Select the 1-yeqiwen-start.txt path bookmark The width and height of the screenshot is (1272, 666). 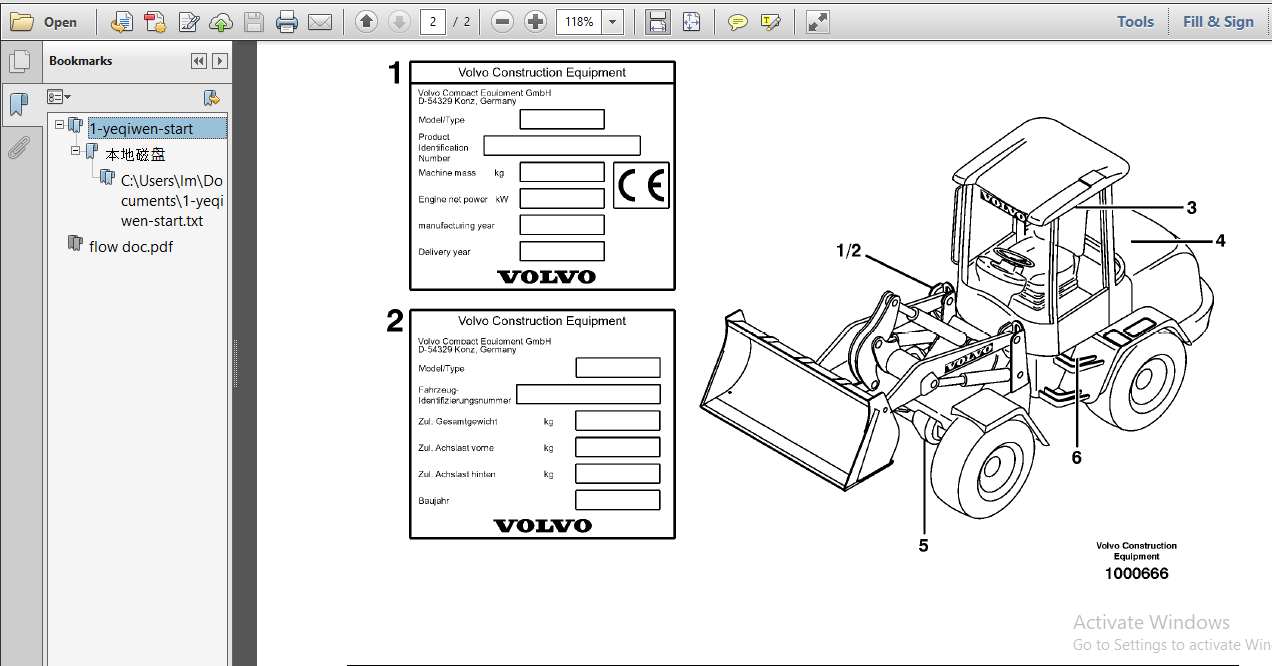(x=172, y=201)
